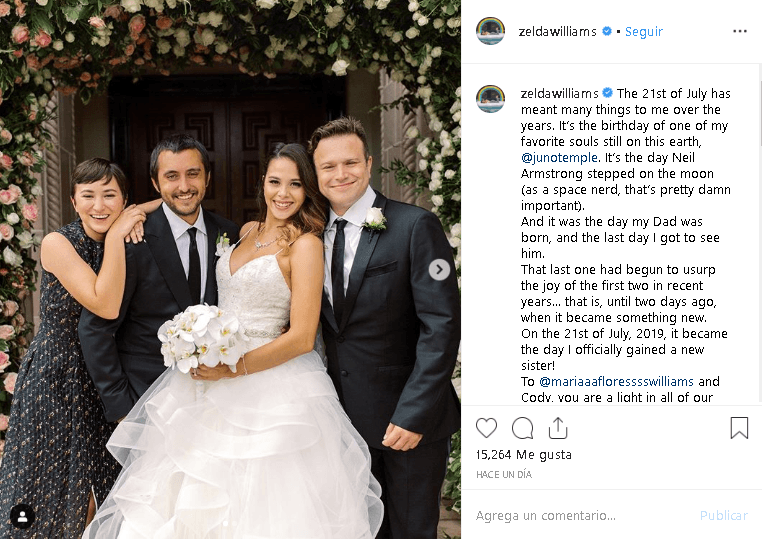
Task: Click verified badge next to header username
Action: point(606,31)
